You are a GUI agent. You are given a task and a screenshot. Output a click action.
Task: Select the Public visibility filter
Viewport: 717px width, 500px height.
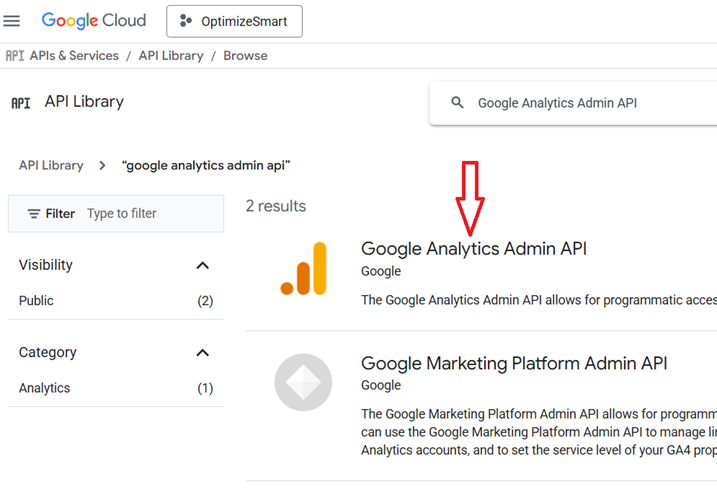[x=37, y=300]
